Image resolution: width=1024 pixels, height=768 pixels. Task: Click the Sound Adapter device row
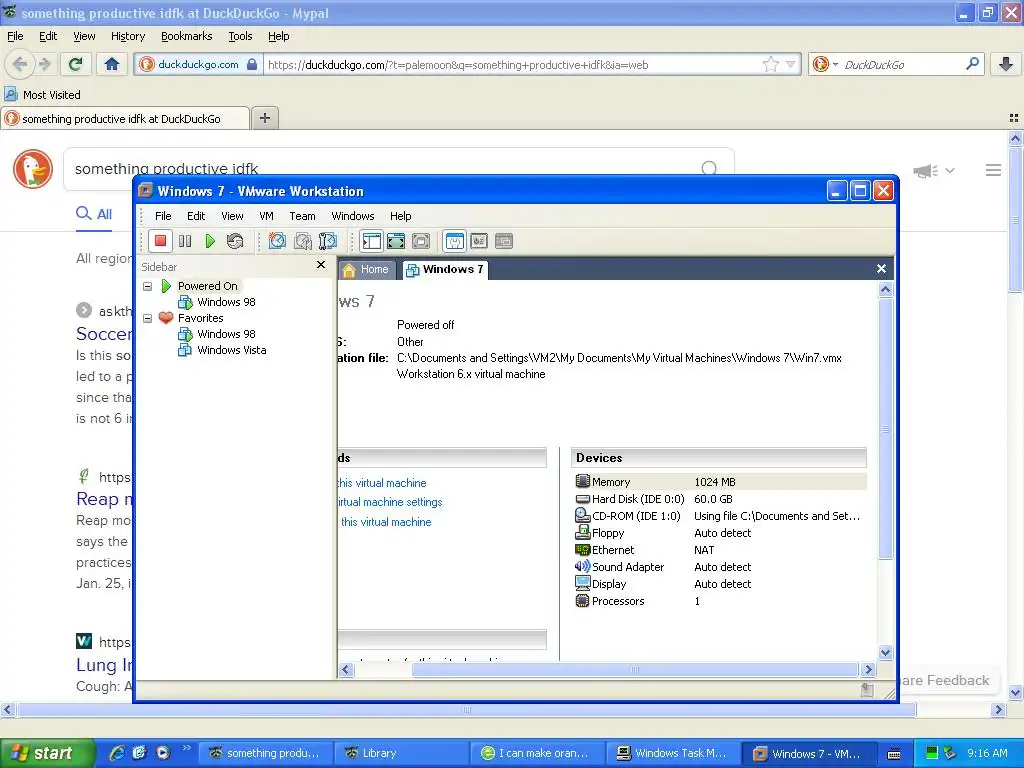pyautogui.click(x=720, y=567)
